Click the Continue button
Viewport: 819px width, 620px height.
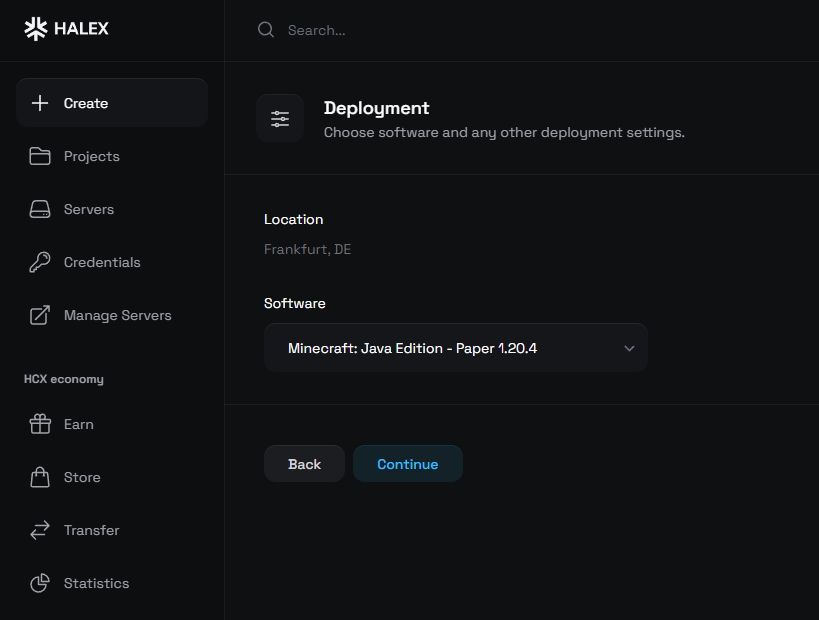[x=407, y=463]
